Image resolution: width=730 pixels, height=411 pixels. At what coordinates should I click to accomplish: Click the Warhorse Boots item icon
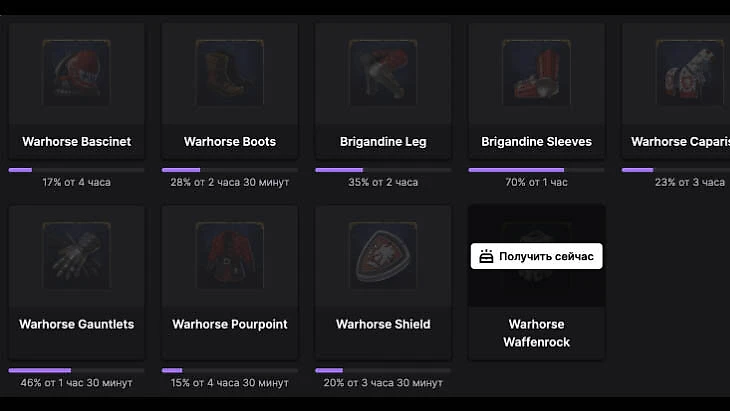click(230, 73)
